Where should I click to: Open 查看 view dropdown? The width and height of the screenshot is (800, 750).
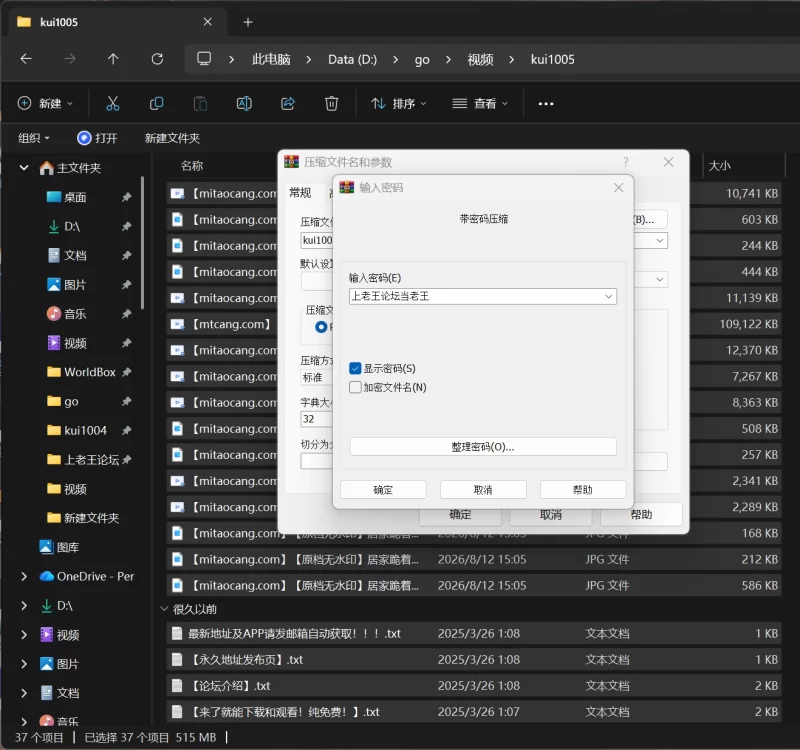(480, 104)
